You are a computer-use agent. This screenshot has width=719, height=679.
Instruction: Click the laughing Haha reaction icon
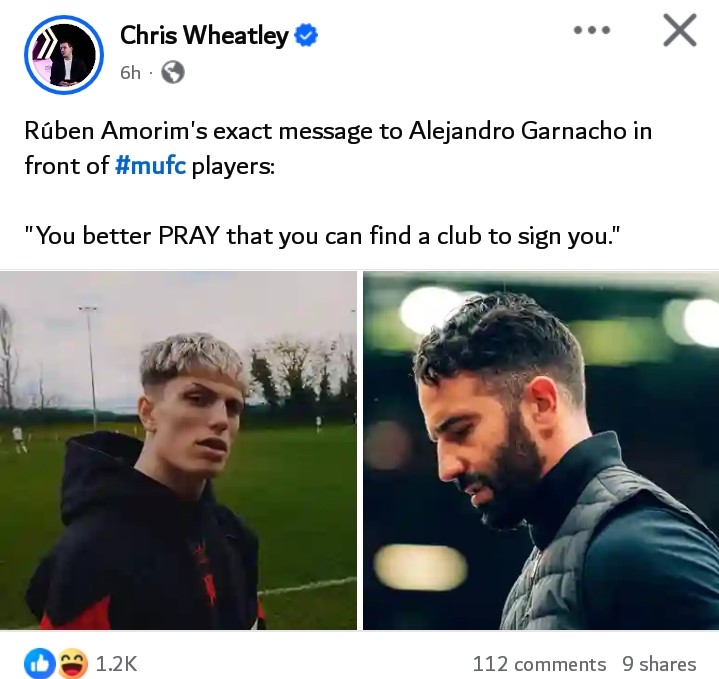[73, 663]
